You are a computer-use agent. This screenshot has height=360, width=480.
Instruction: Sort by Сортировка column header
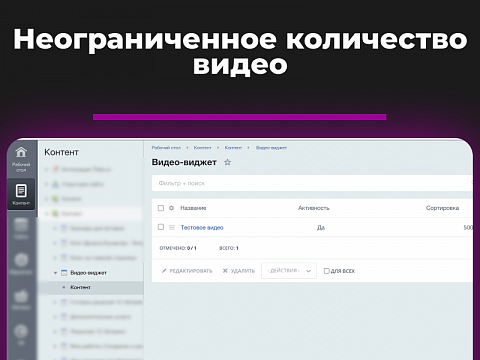442,208
